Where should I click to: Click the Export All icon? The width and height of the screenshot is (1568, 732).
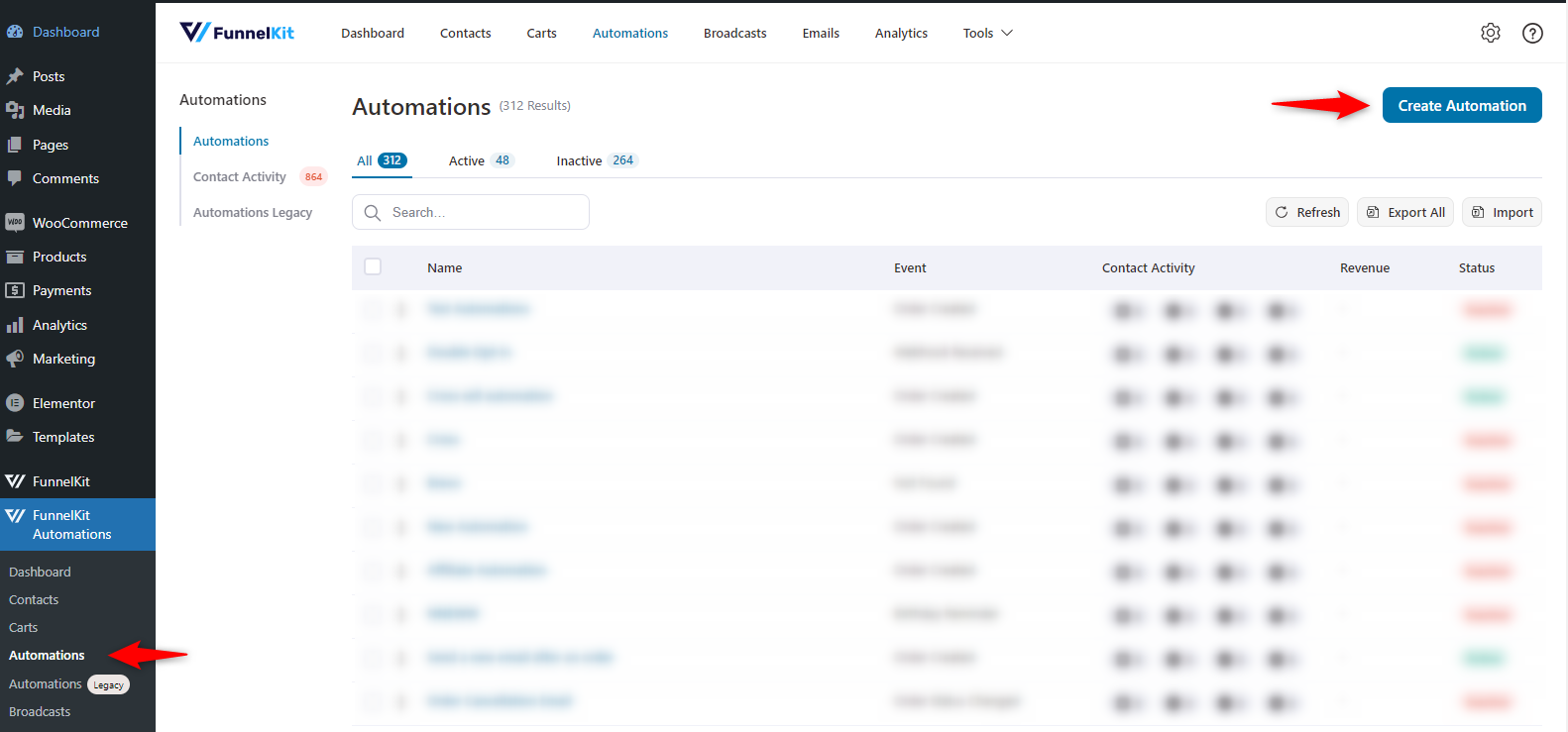coord(1373,212)
